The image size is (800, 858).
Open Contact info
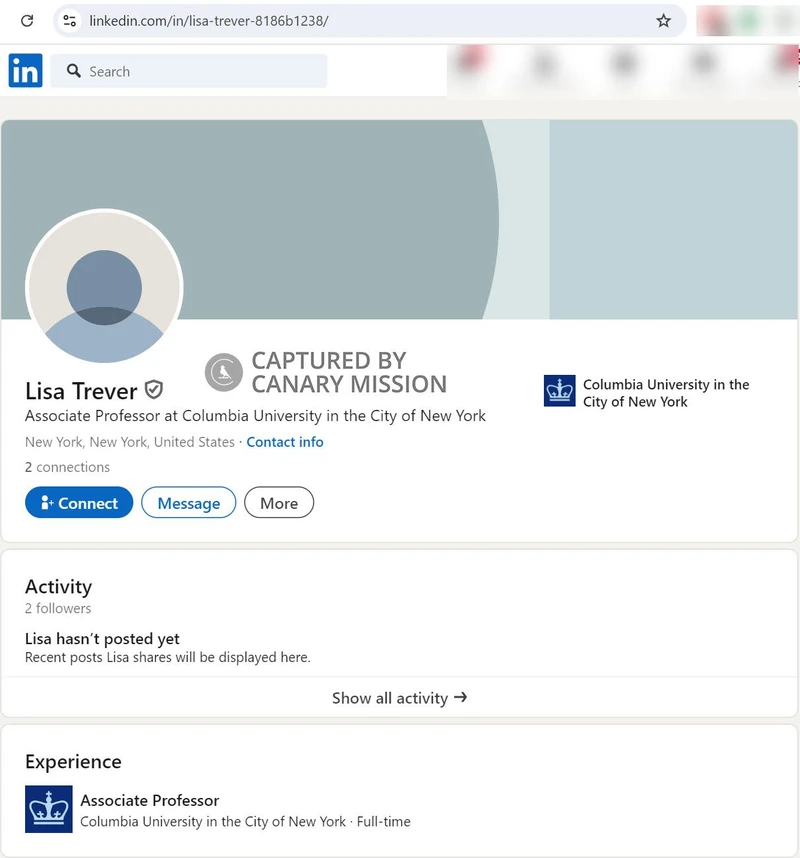(x=285, y=442)
